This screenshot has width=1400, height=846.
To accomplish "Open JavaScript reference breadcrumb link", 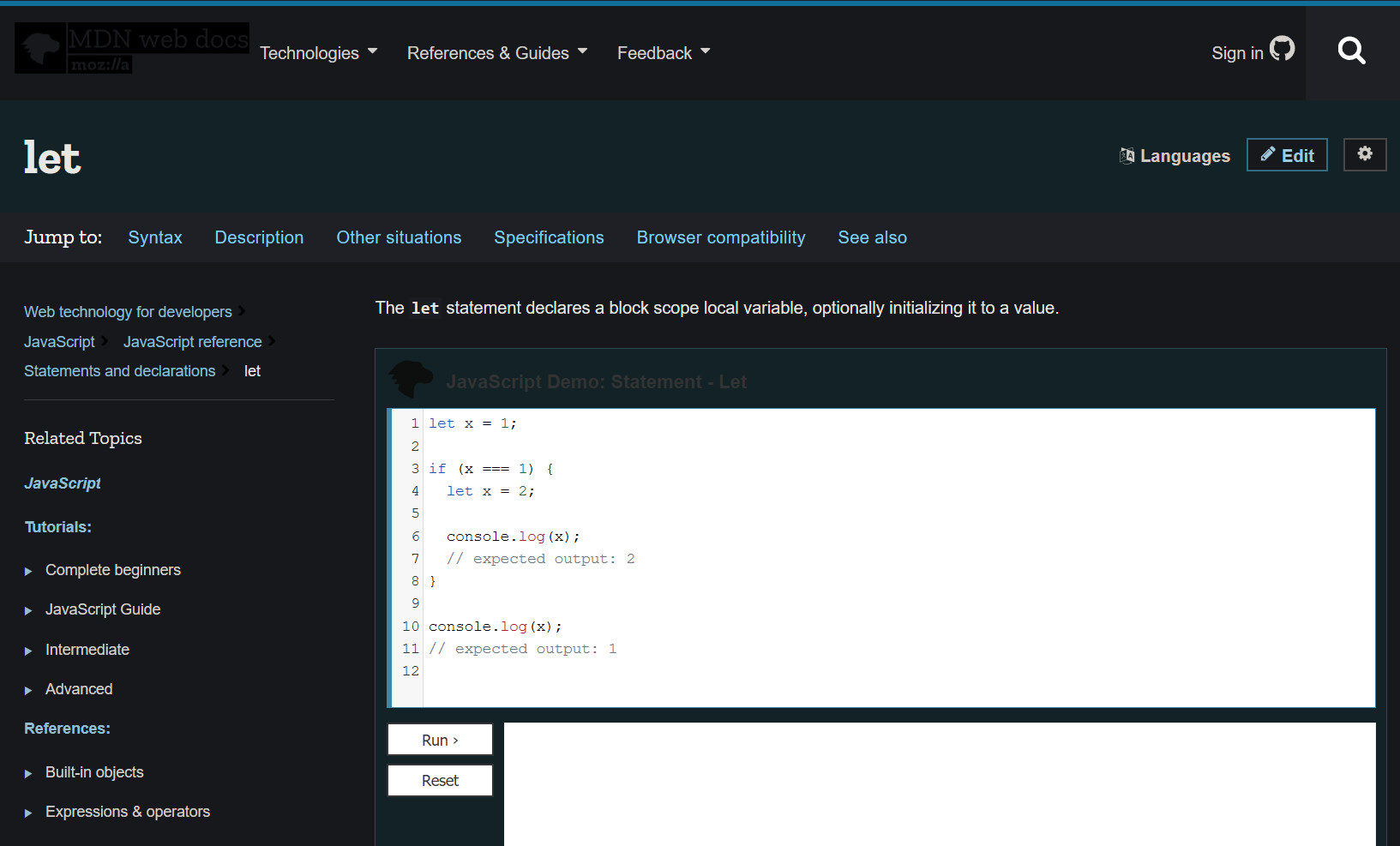I will (192, 342).
